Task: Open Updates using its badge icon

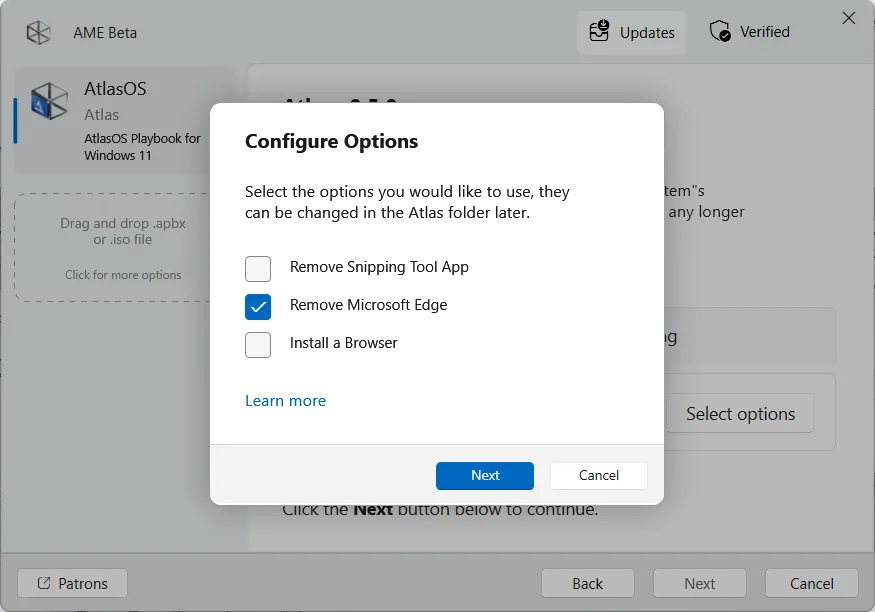Action: coord(600,31)
